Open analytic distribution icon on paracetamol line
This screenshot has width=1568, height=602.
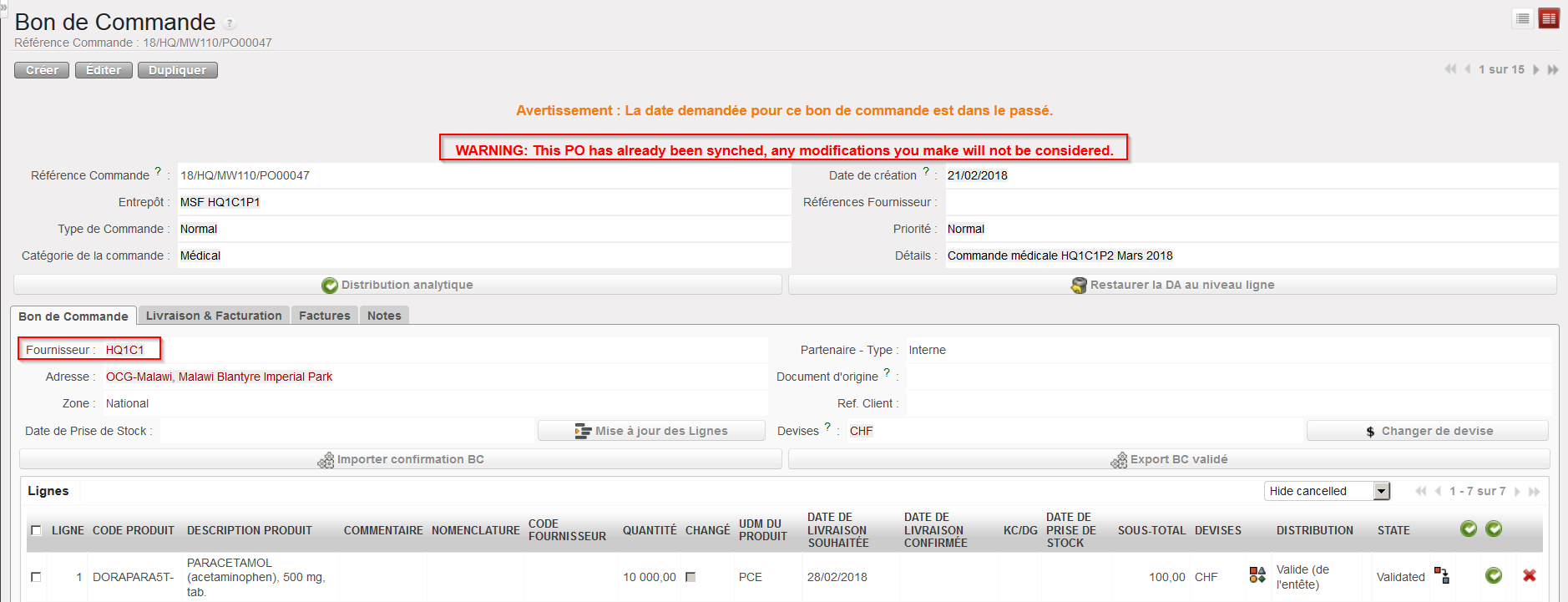tap(1257, 574)
